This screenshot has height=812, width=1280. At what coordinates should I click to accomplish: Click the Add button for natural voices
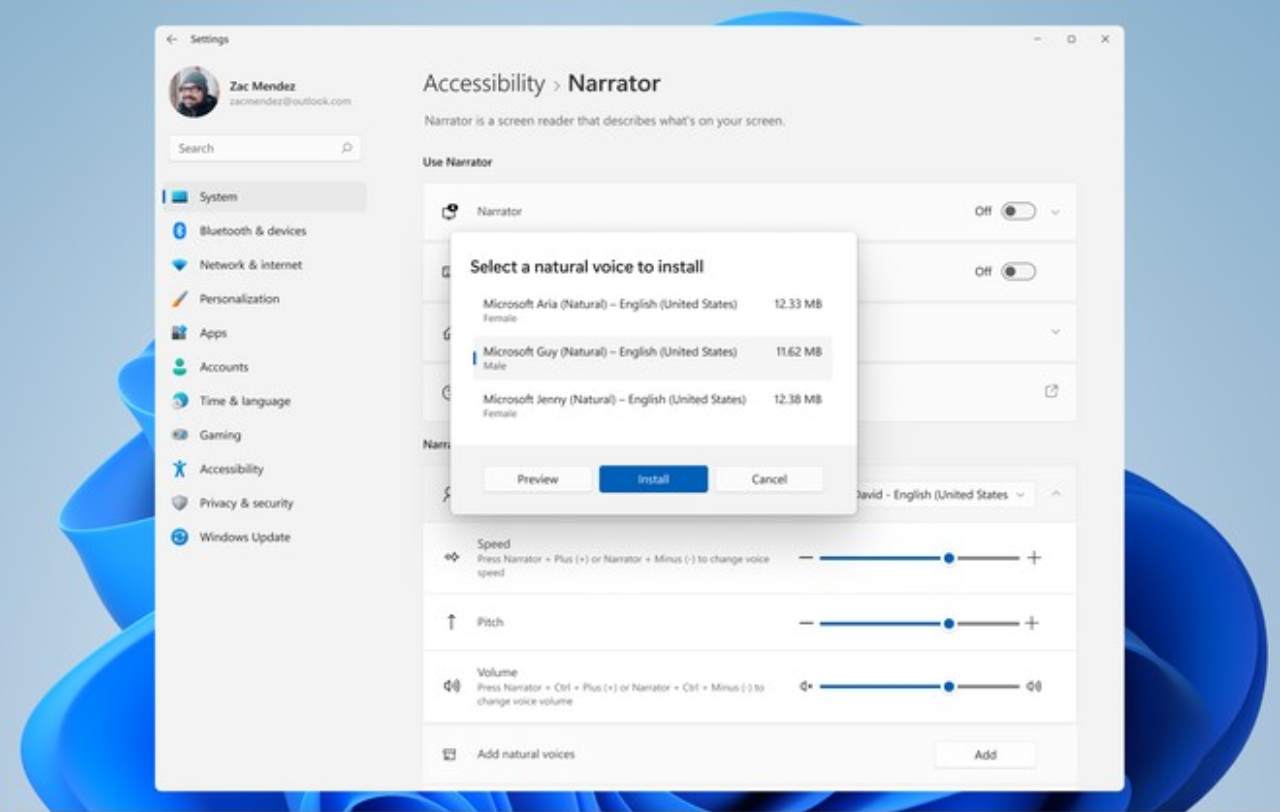985,755
